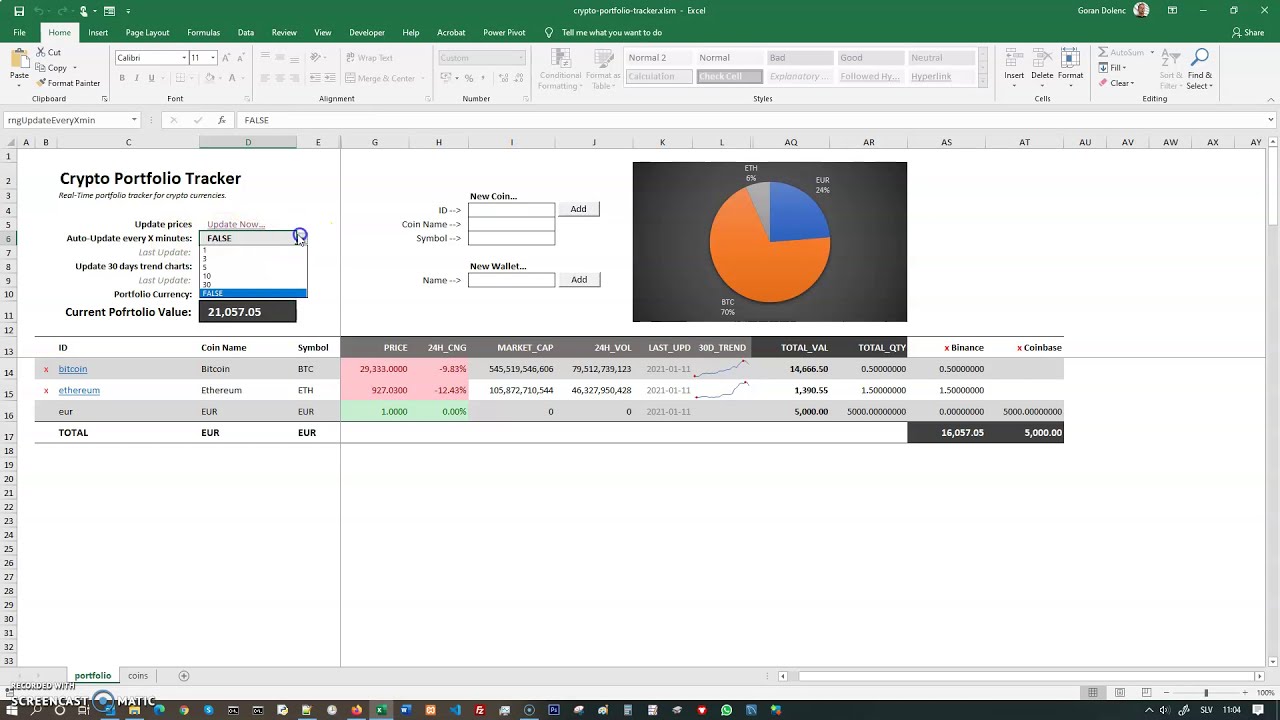Collapse the ribbon with the chevron
Viewport: 1280px width, 720px height.
point(1271,99)
